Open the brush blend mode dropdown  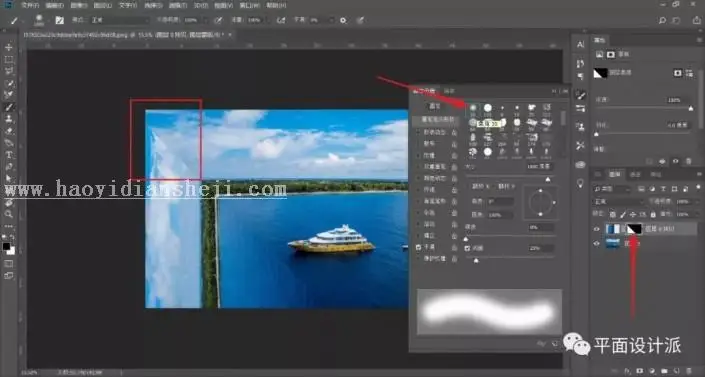tap(118, 20)
